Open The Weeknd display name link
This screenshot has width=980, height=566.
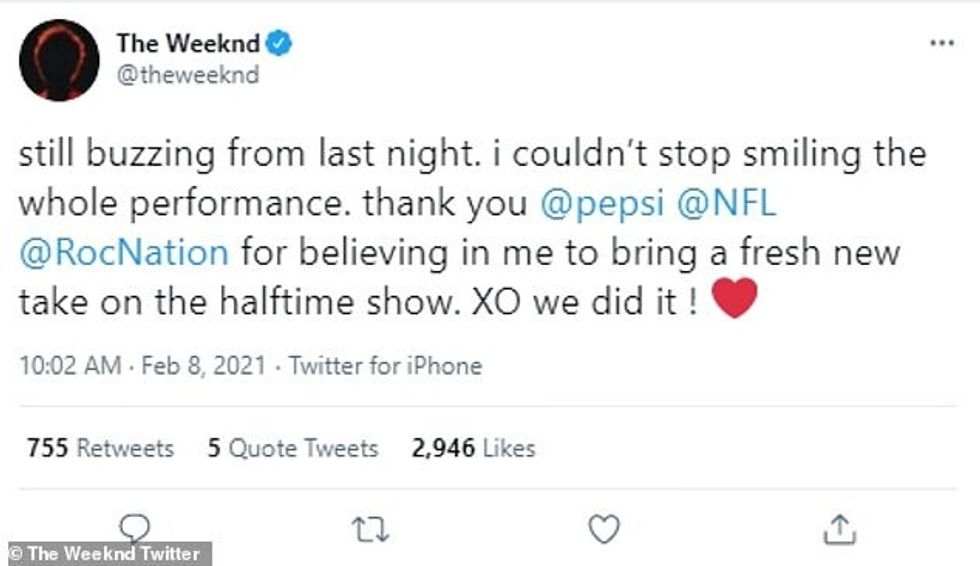coord(188,43)
